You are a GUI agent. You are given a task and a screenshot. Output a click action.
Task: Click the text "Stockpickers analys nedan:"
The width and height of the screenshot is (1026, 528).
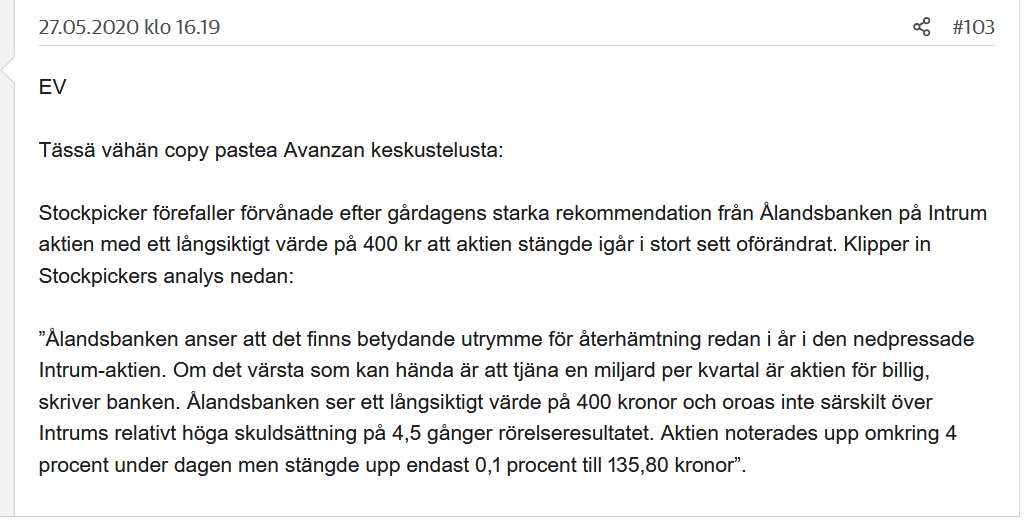coord(165,275)
